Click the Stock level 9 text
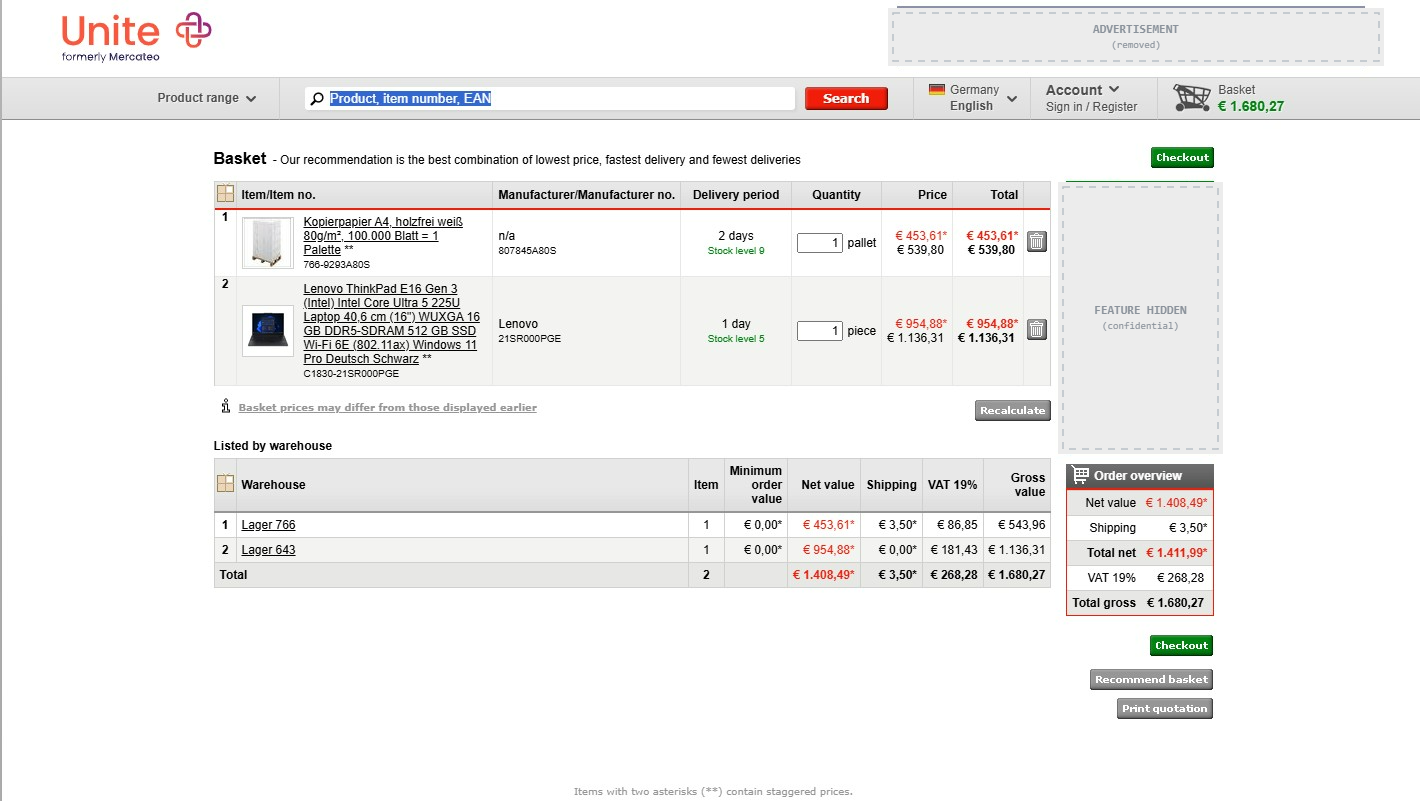This screenshot has height=801, width=1420. click(736, 251)
